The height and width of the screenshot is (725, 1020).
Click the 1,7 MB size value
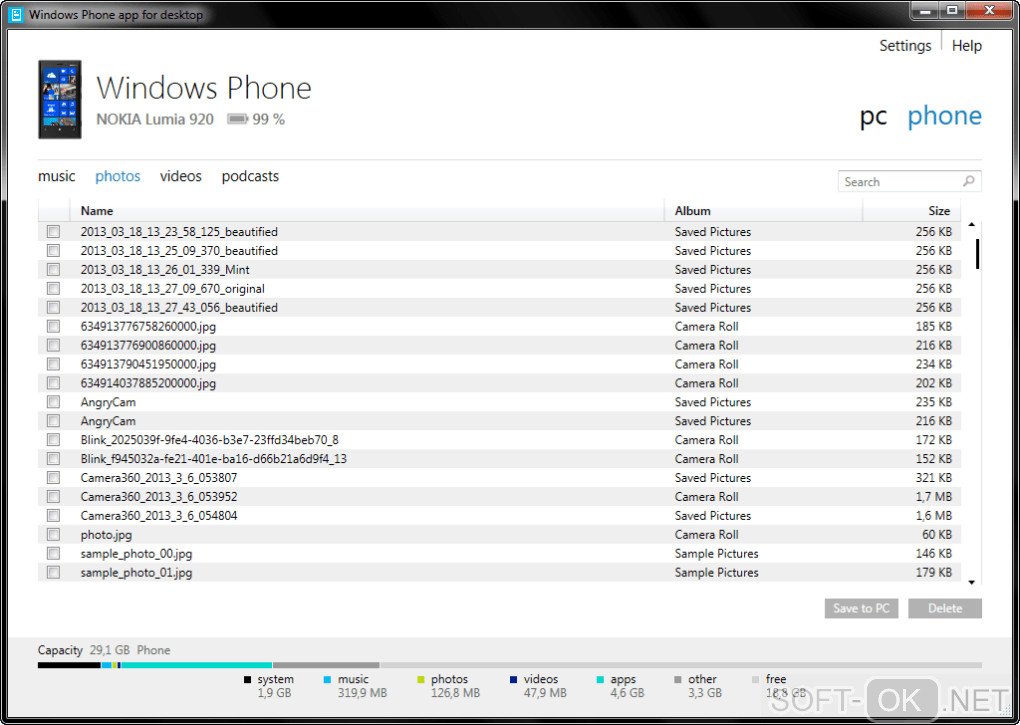click(933, 497)
